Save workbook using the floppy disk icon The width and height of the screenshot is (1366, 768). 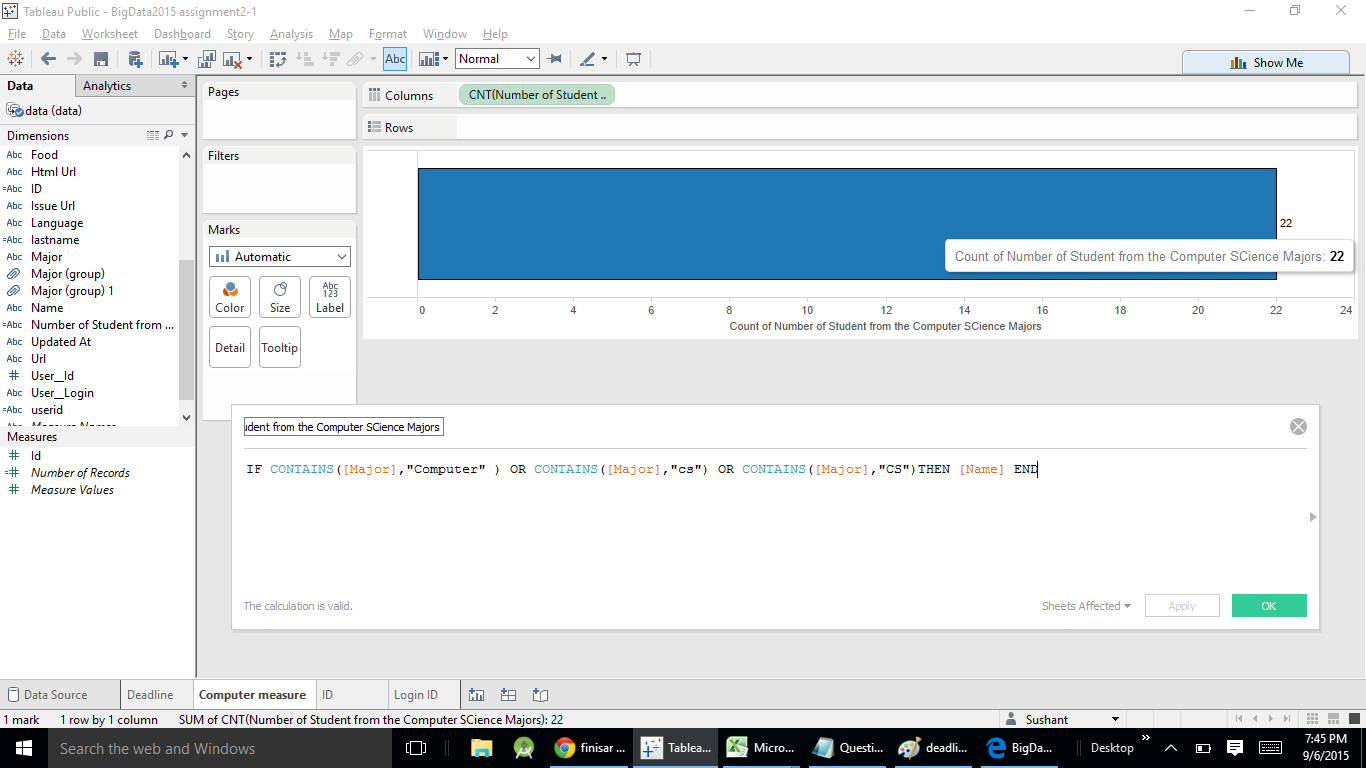(101, 59)
